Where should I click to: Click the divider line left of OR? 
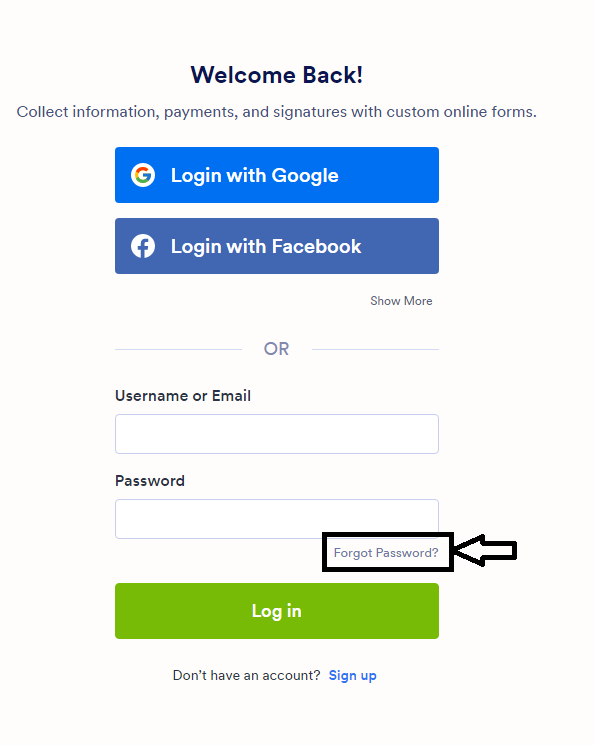pyautogui.click(x=178, y=350)
